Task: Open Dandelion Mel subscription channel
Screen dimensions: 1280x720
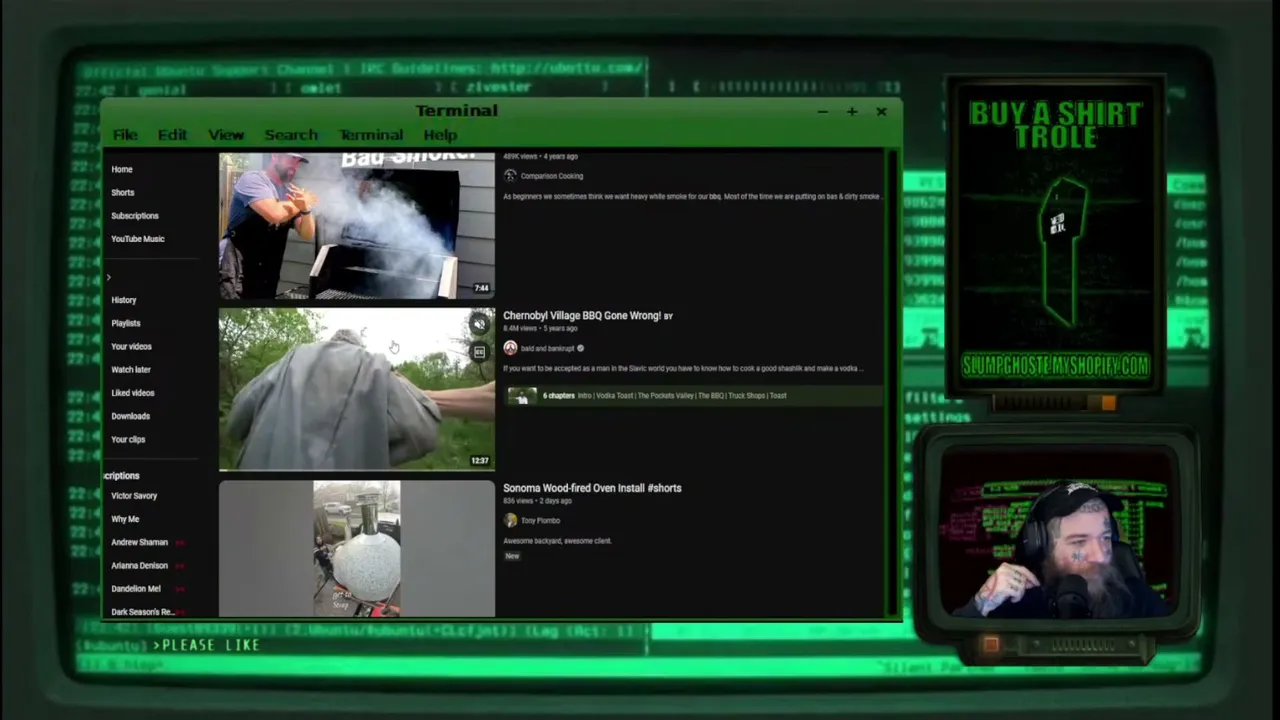Action: tap(136, 589)
